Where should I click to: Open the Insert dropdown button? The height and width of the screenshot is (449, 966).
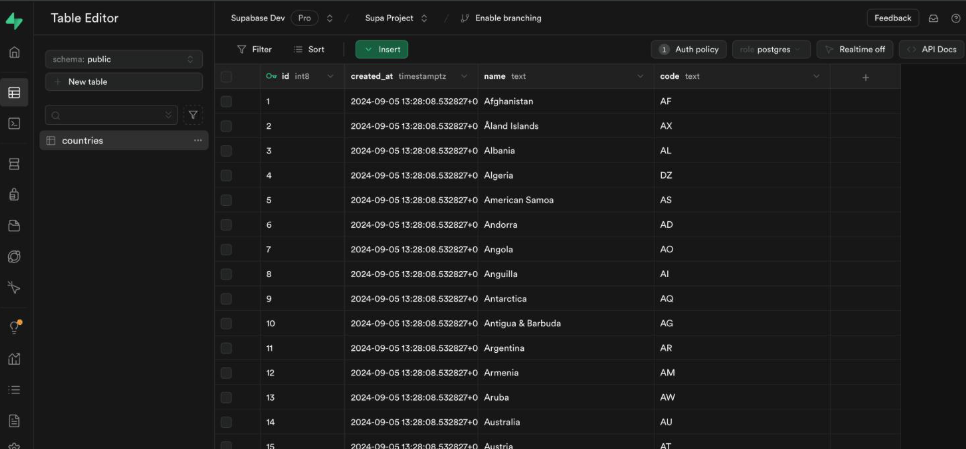coord(381,49)
